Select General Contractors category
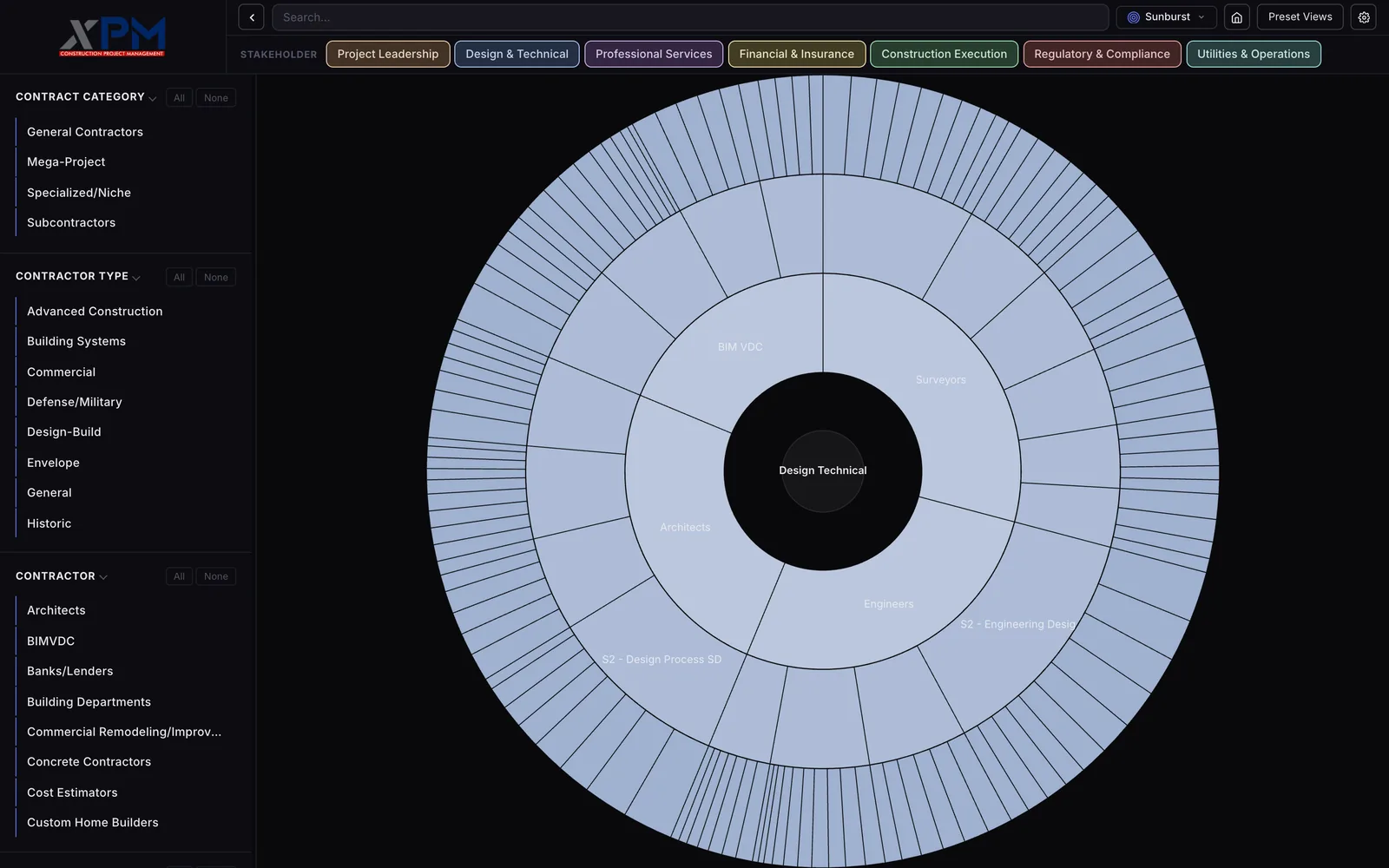The width and height of the screenshot is (1389, 868). (85, 132)
